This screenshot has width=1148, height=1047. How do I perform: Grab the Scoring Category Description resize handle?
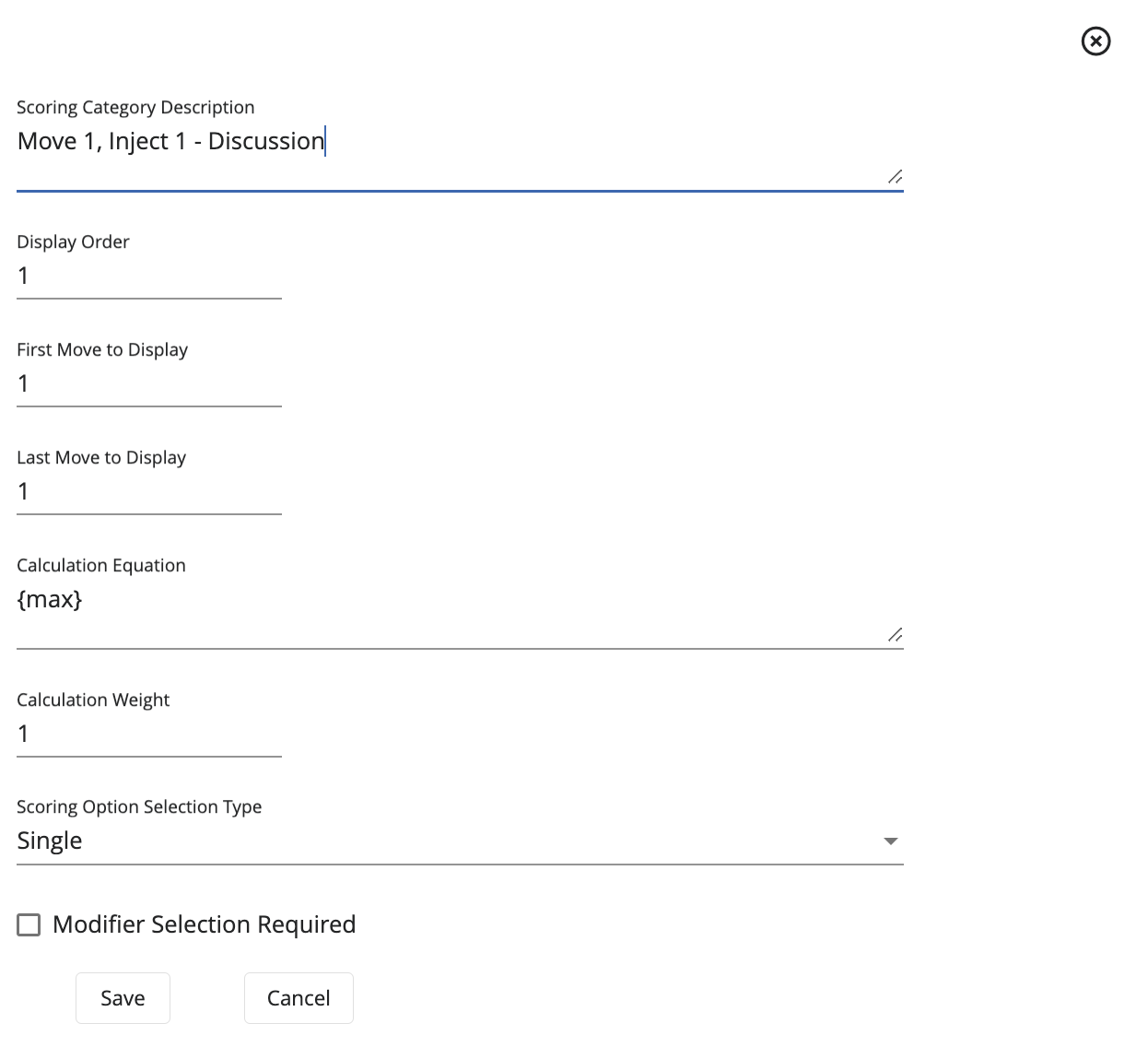(x=895, y=176)
